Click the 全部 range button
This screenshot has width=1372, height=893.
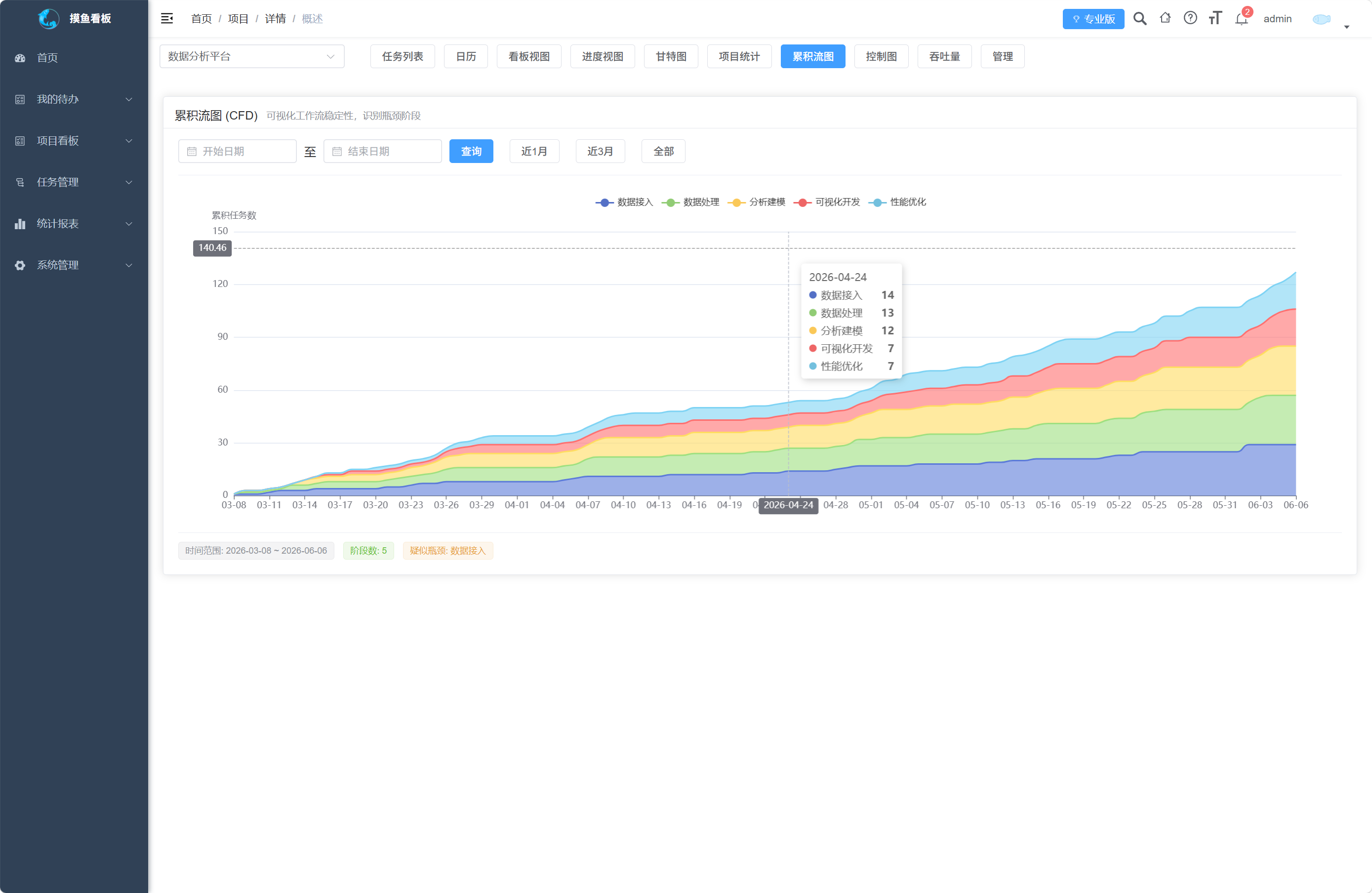663,151
